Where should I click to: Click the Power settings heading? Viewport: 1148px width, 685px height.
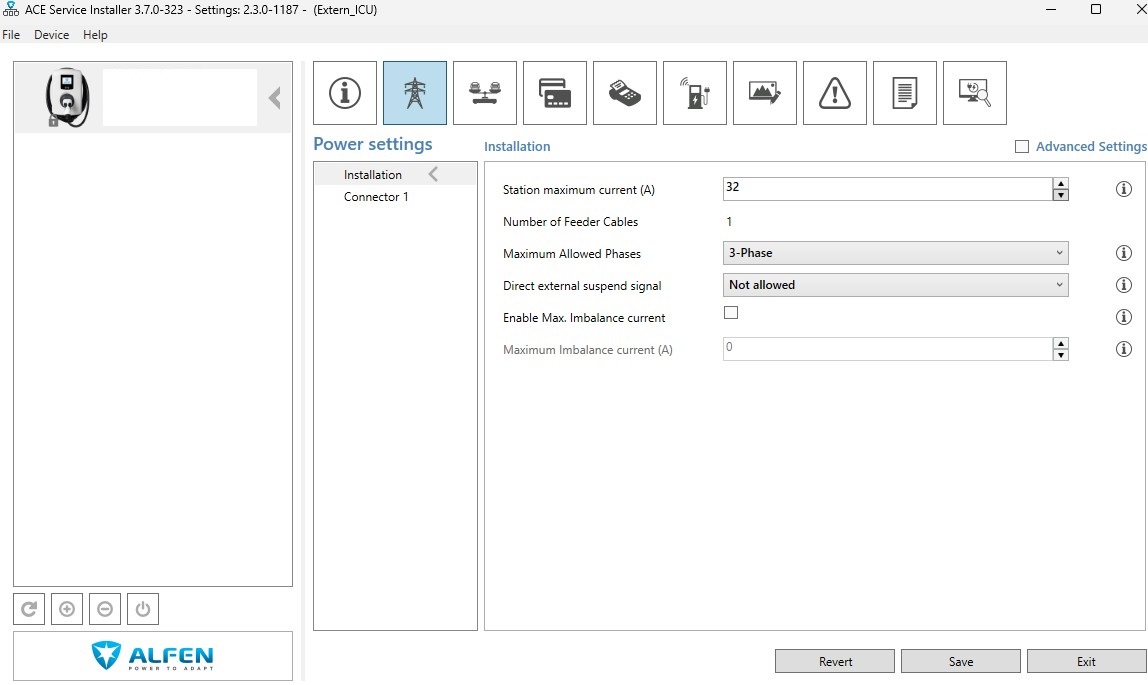[373, 144]
